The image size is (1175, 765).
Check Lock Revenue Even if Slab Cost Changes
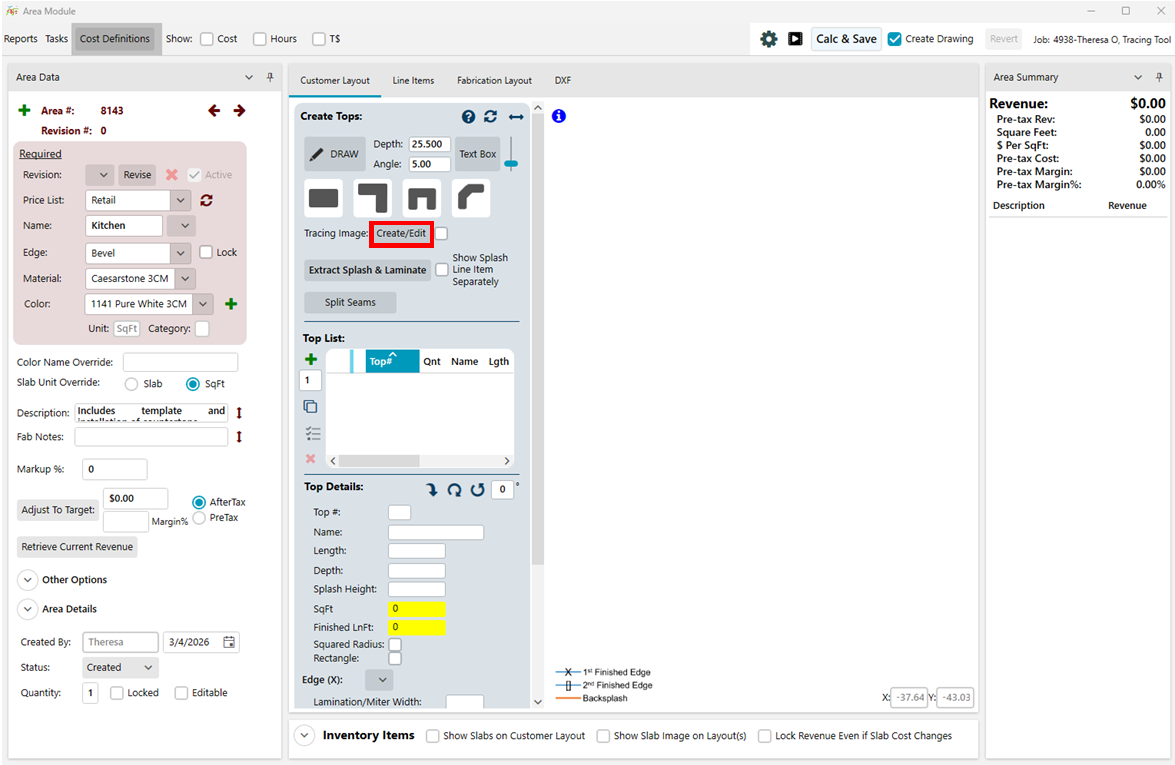click(764, 736)
